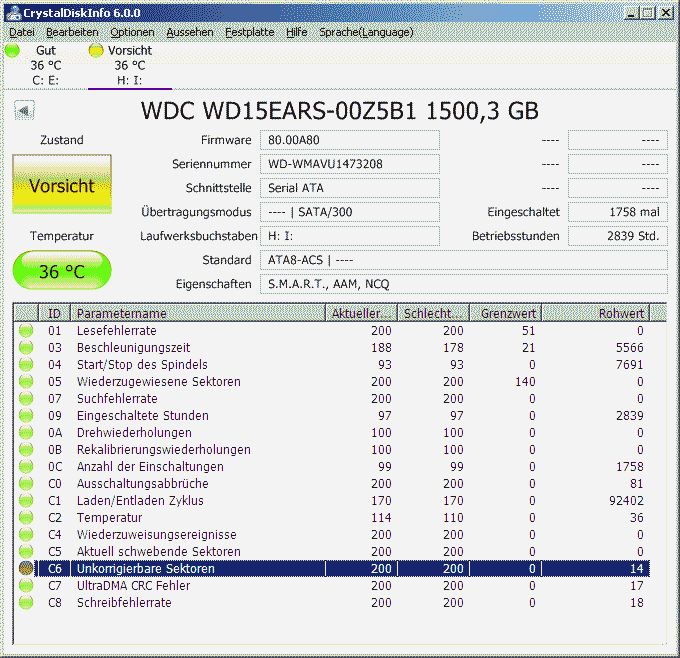680x658 pixels.
Task: Click status icon of UltraDMA CRC Fehler row
Action: pyautogui.click(x=26, y=586)
